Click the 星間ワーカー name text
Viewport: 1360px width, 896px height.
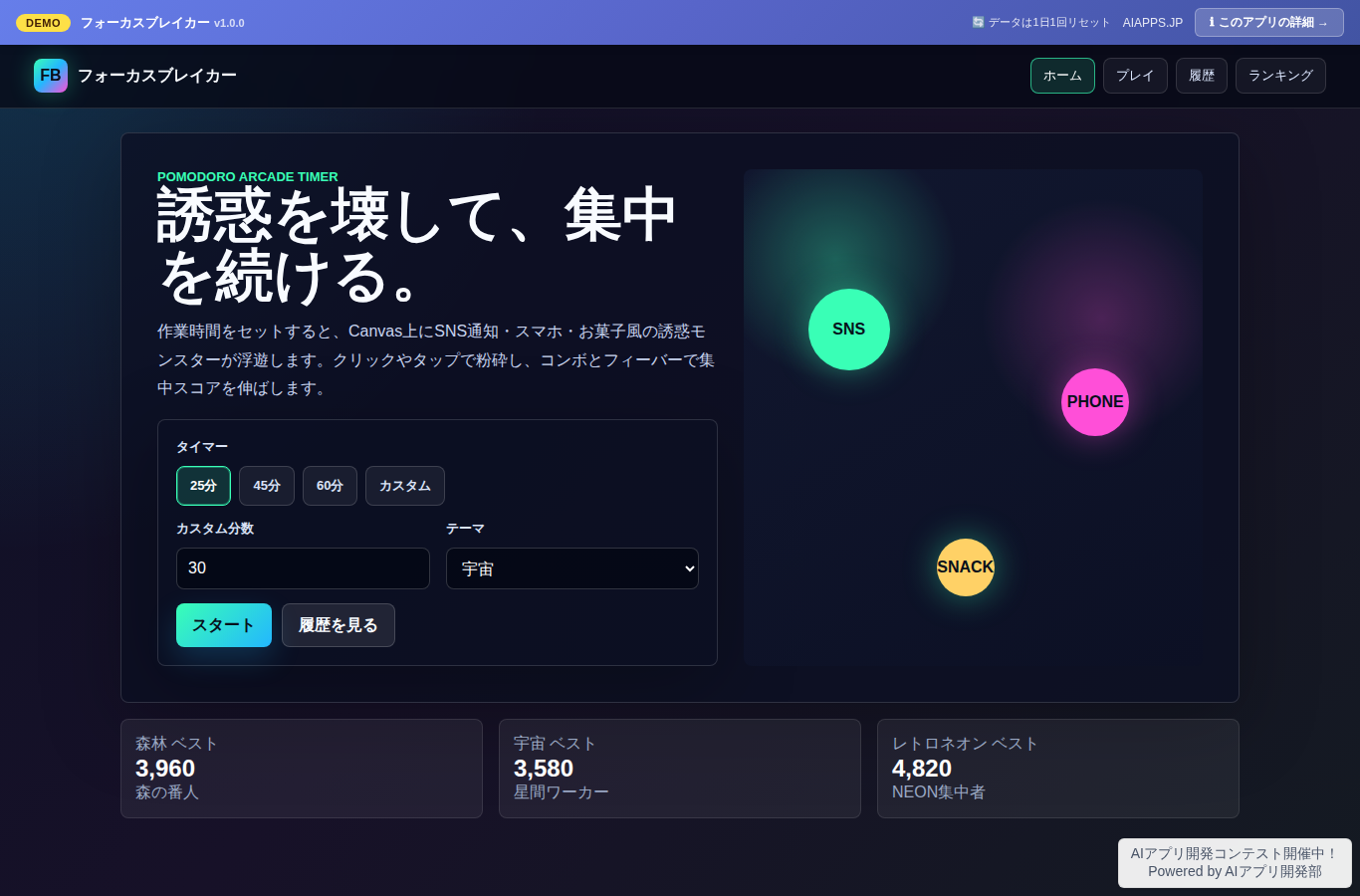tap(562, 792)
